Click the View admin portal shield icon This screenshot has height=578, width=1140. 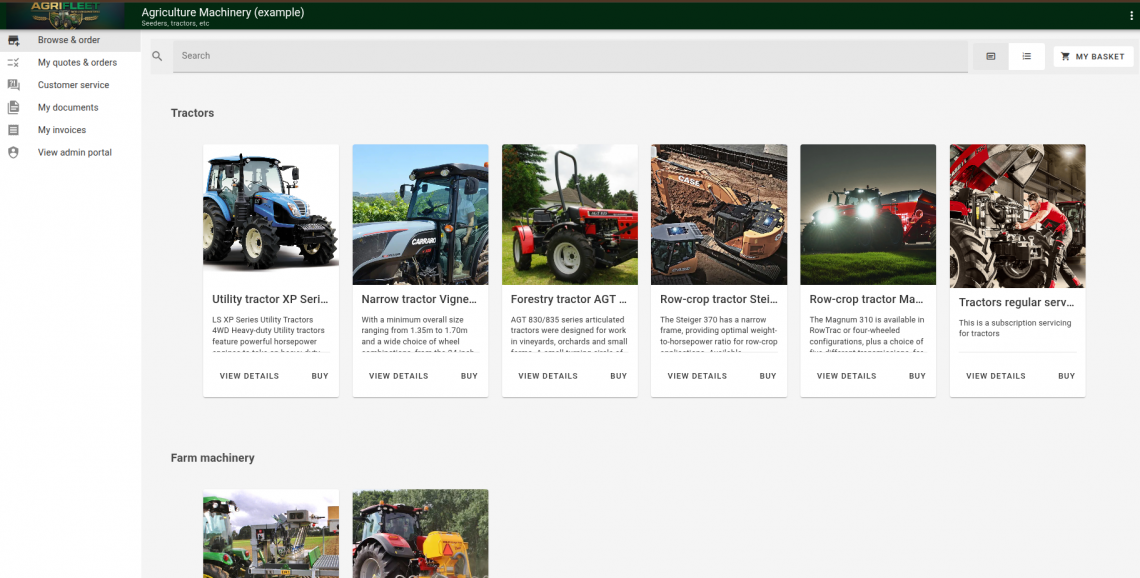[x=13, y=153]
